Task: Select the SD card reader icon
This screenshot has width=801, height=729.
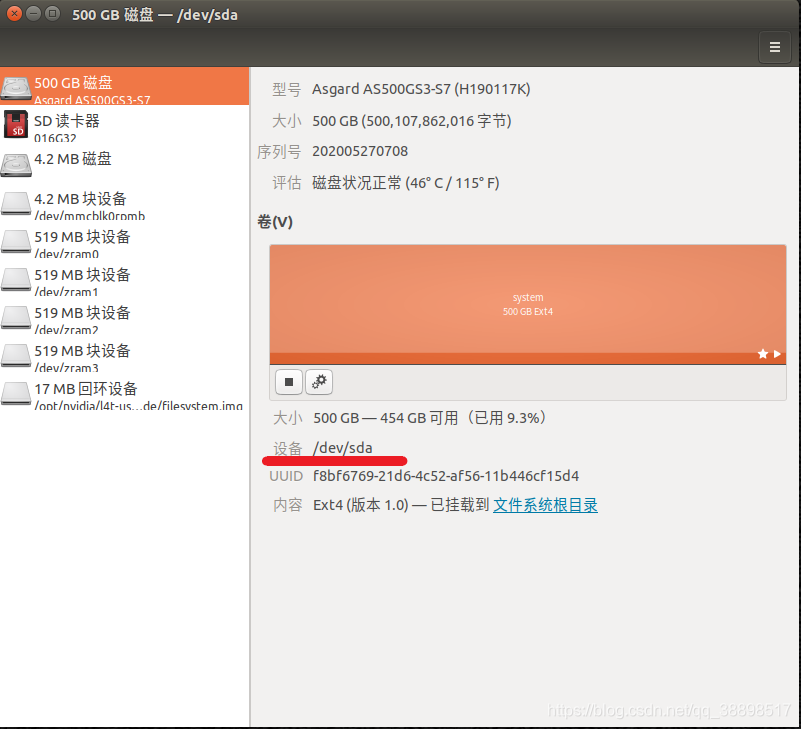Action: coord(16,124)
